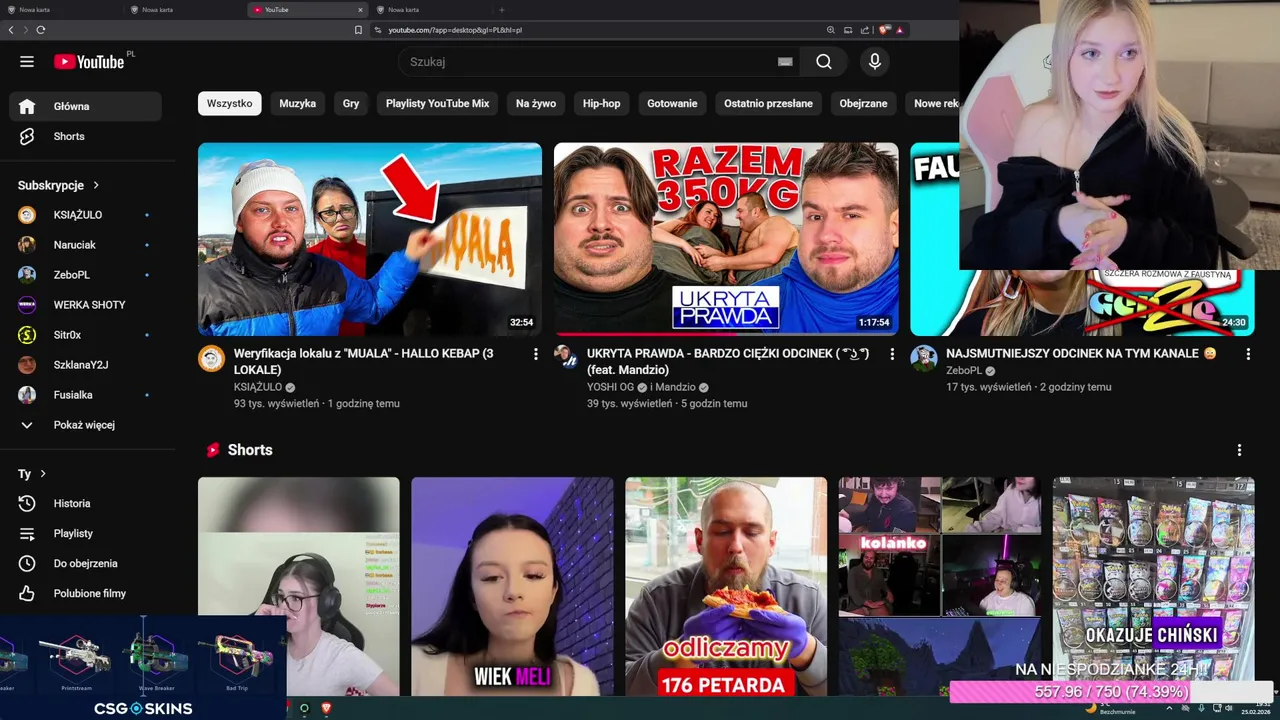Click the browser address bar URL
The width and height of the screenshot is (1280, 720).
455,30
